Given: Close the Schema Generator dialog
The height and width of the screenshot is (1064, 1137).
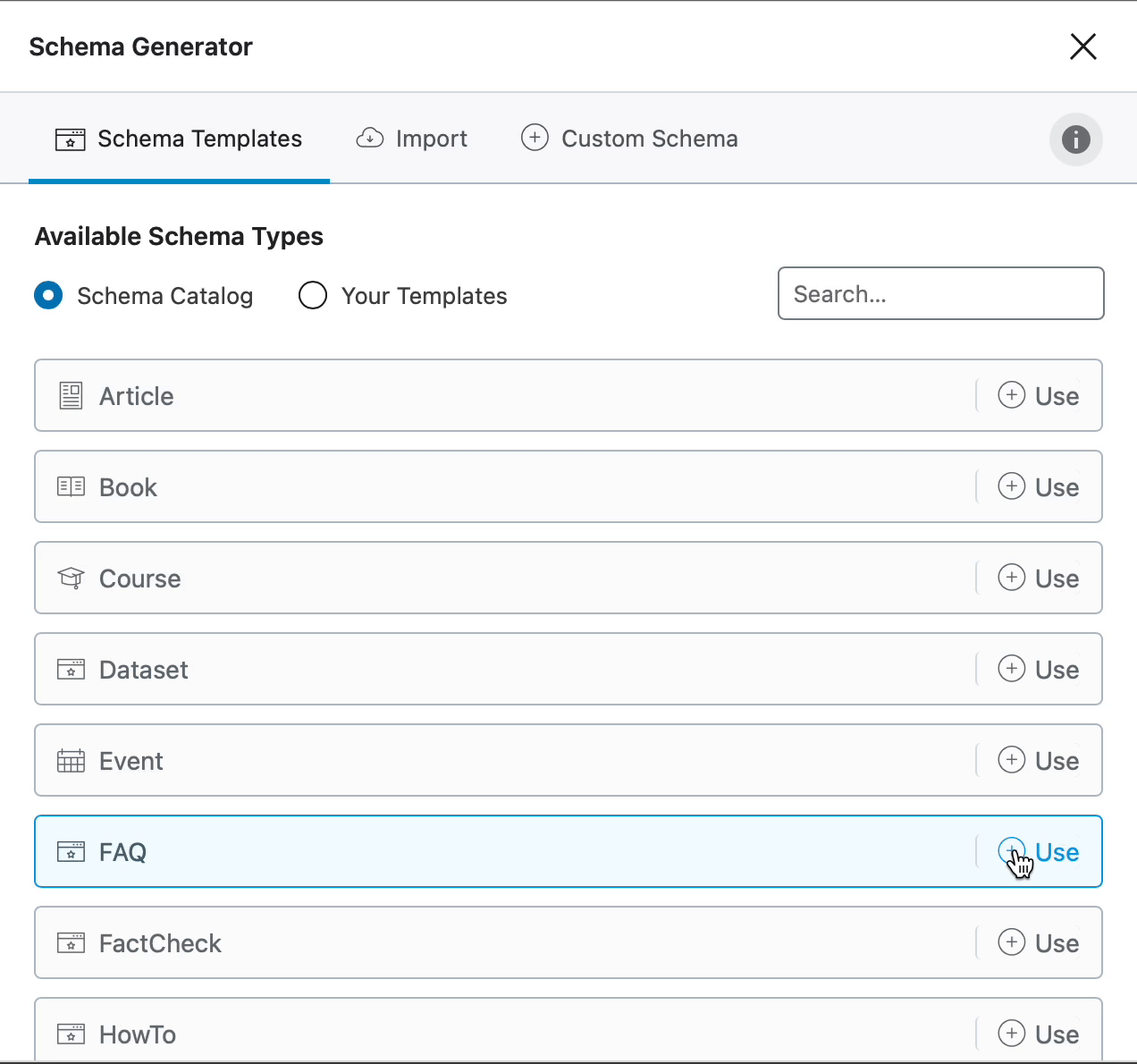Looking at the screenshot, I should click(1082, 46).
